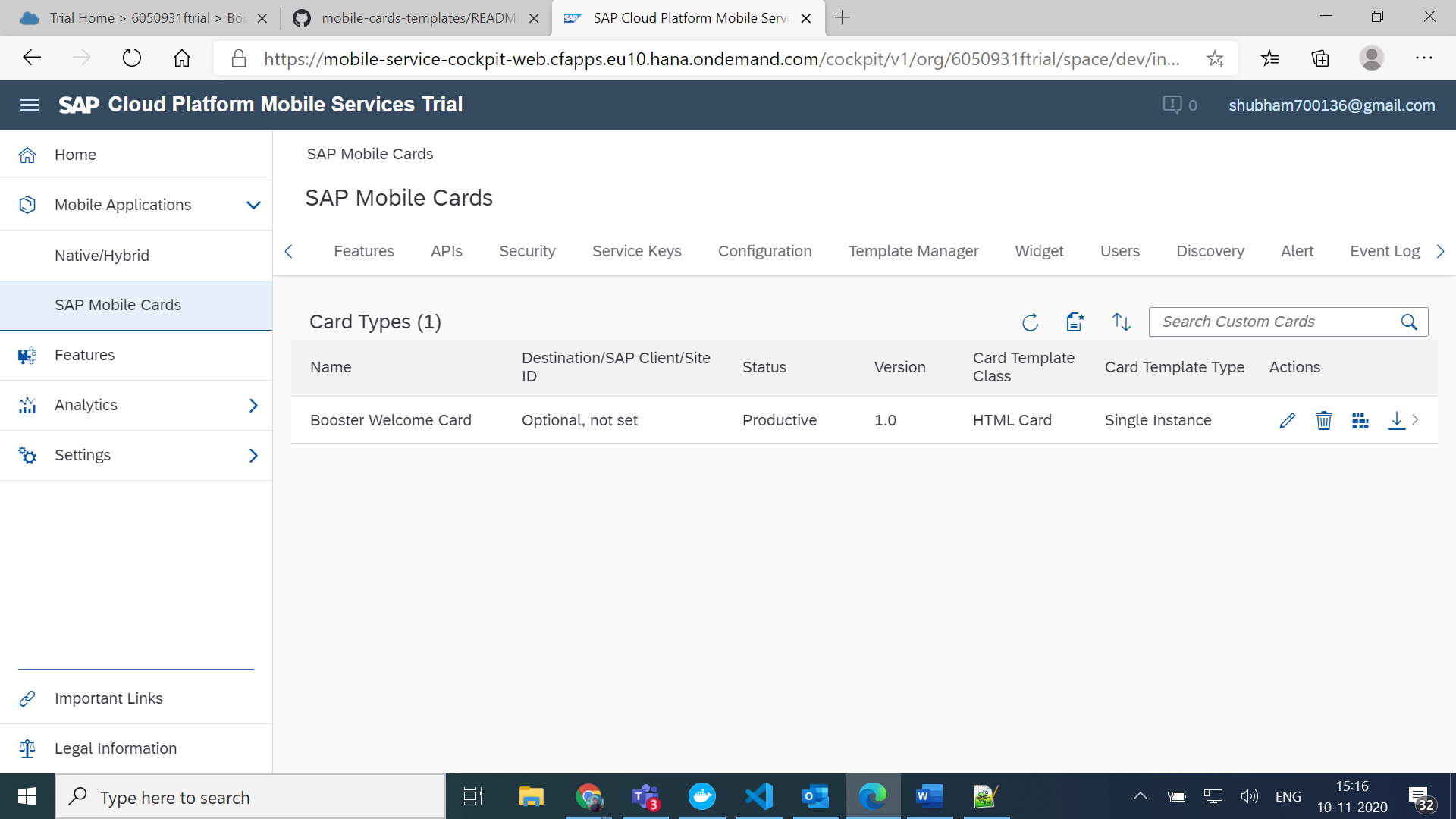This screenshot has height=819, width=1456.
Task: Open the sort options for card types
Action: point(1121,322)
